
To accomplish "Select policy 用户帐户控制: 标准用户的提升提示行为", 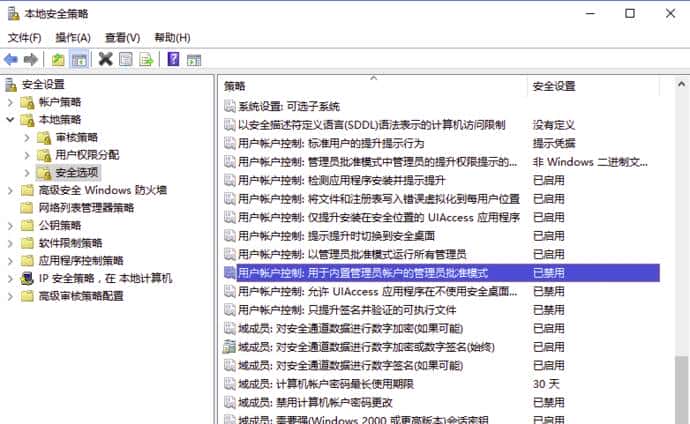I will click(331, 143).
